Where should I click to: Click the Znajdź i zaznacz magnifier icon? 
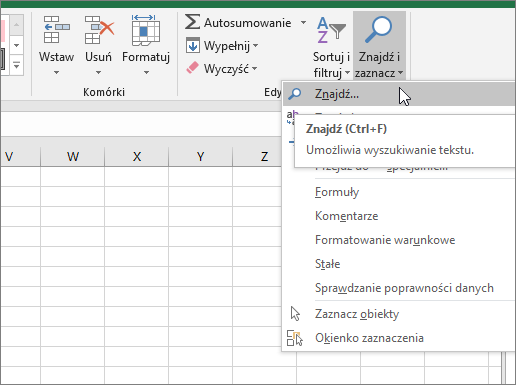click(379, 30)
